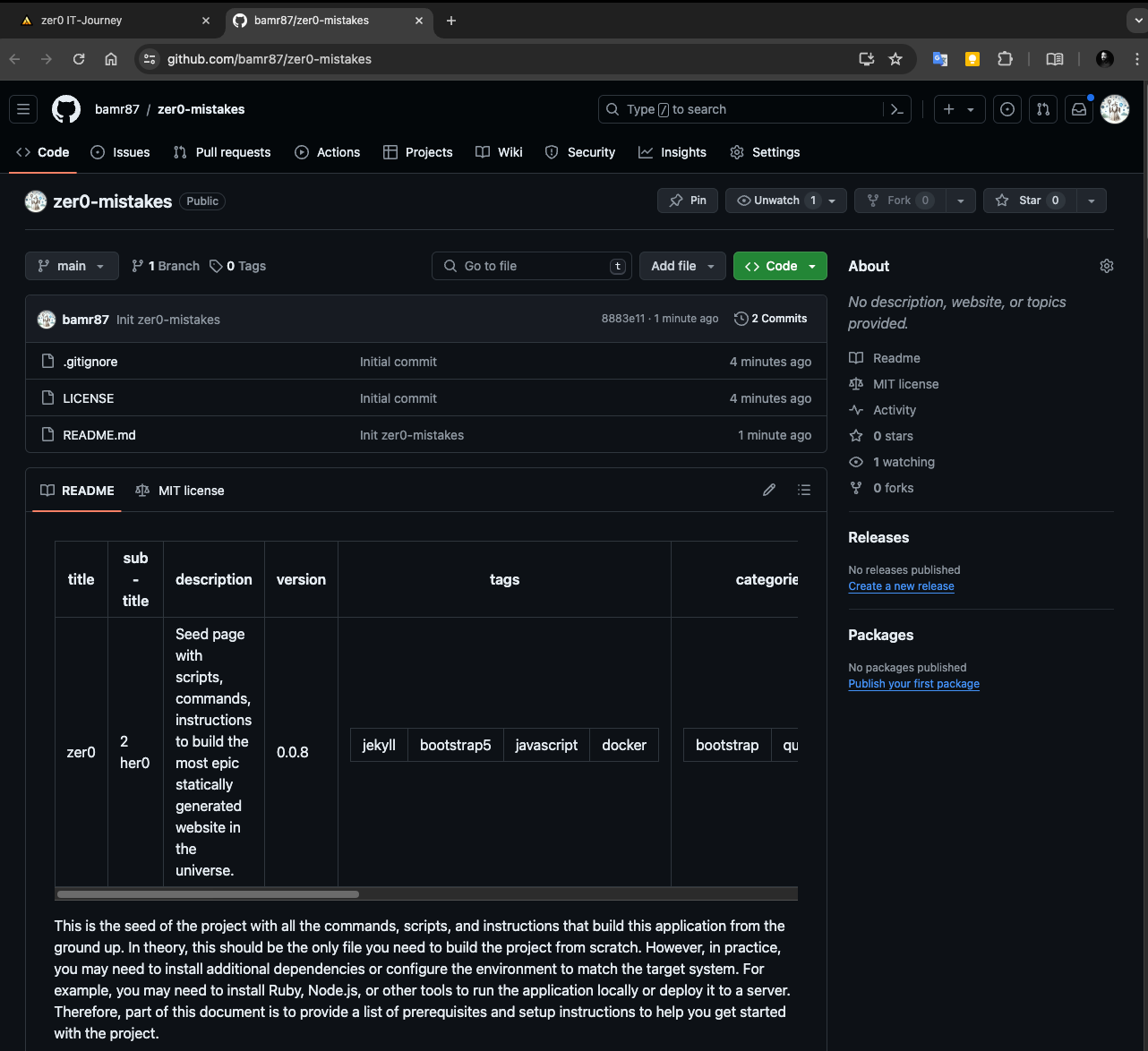The height and width of the screenshot is (1051, 1148).
Task: Click the horizontal scrollbar below the README table
Action: click(x=206, y=893)
